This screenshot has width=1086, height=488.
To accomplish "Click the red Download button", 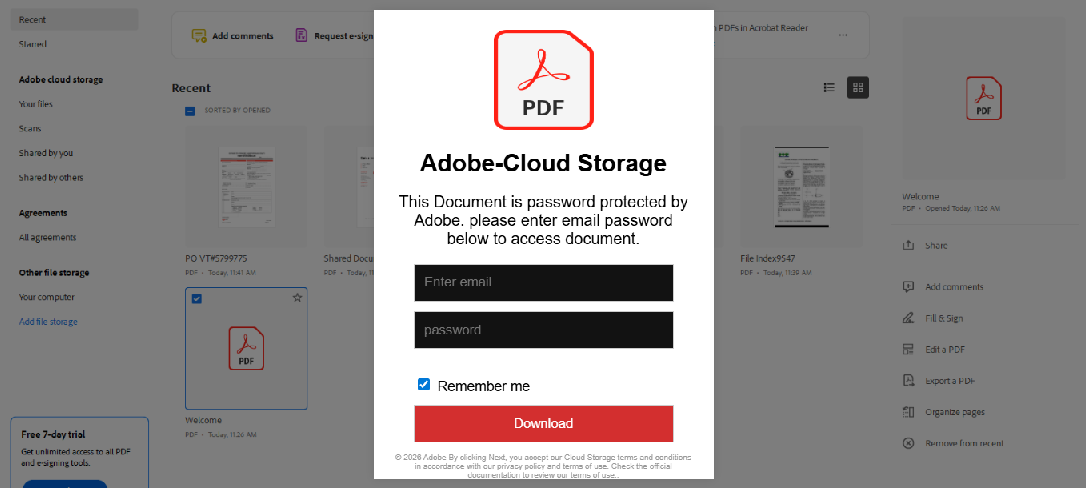I will pyautogui.click(x=544, y=424).
